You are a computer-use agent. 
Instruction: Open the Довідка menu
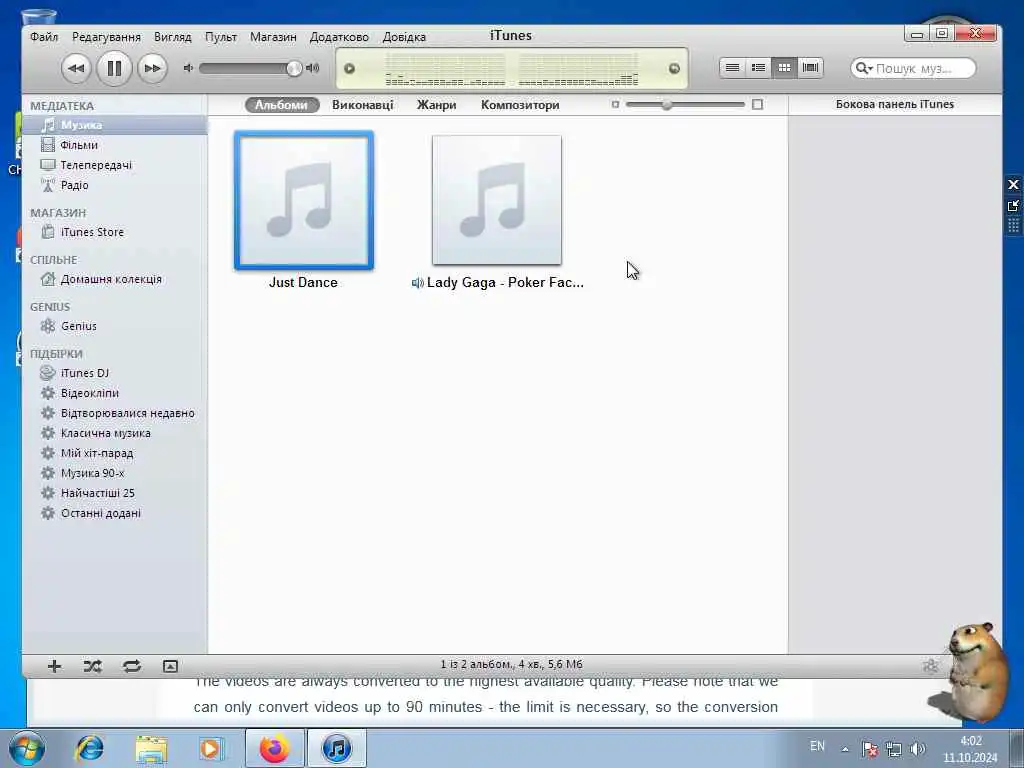(404, 37)
